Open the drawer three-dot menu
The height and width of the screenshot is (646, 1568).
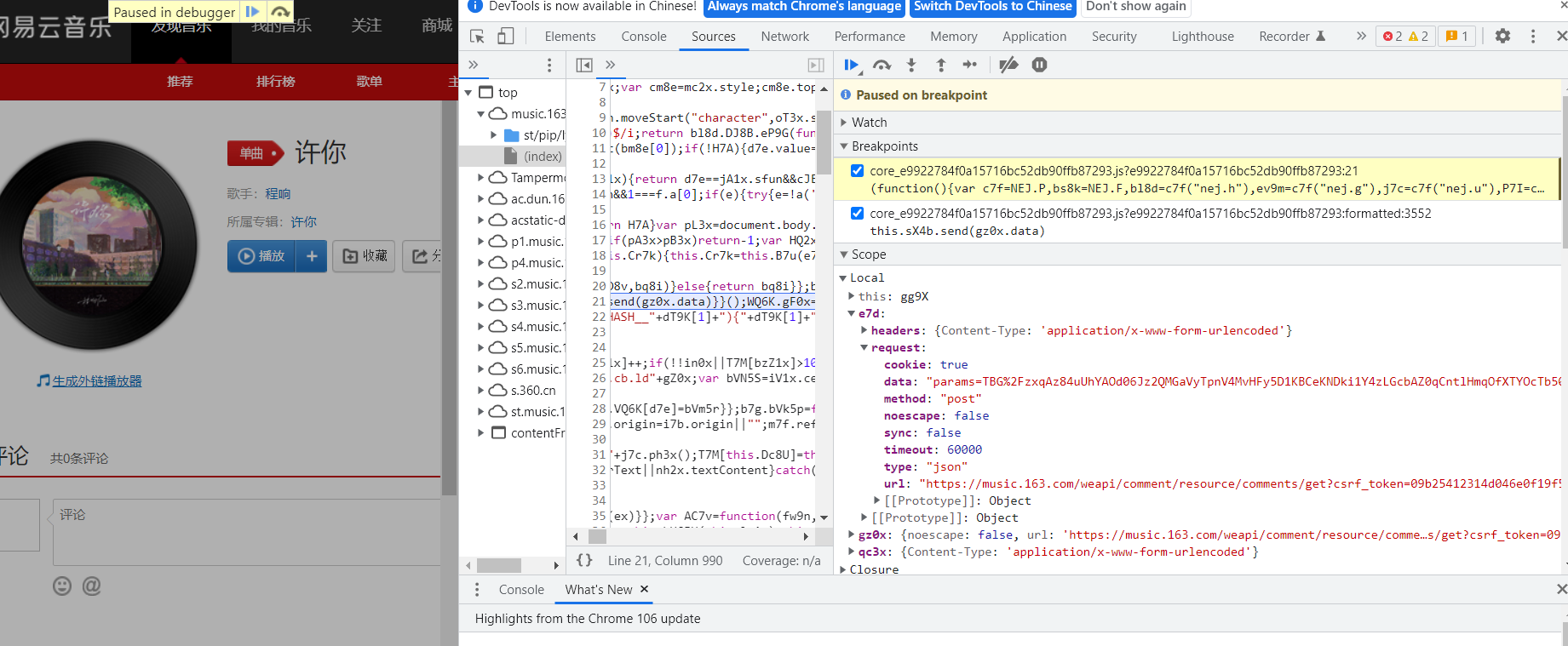477,589
